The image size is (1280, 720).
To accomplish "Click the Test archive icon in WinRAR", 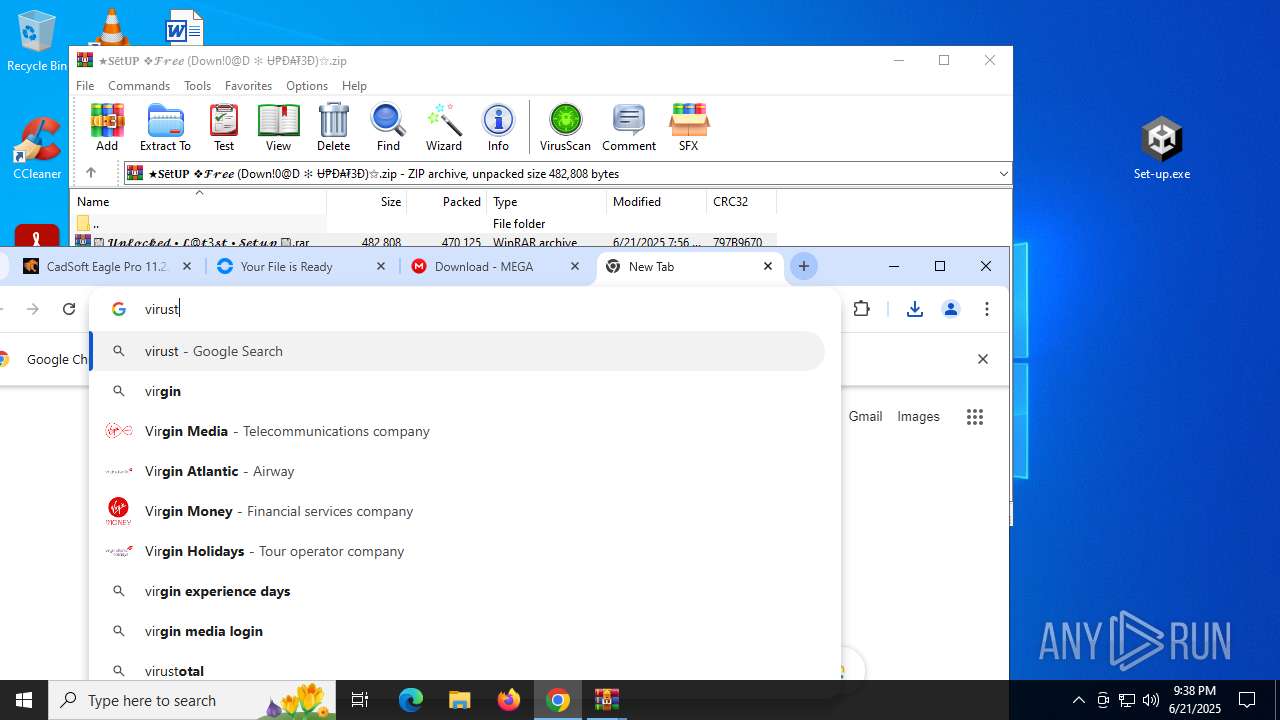I will pyautogui.click(x=224, y=127).
